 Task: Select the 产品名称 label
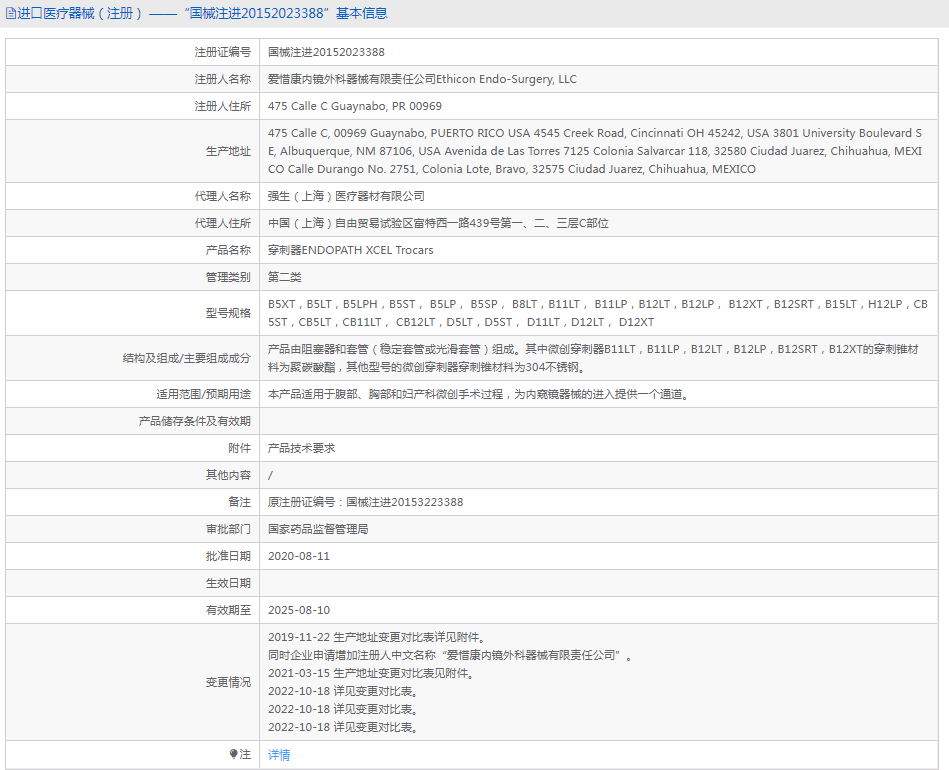point(228,251)
